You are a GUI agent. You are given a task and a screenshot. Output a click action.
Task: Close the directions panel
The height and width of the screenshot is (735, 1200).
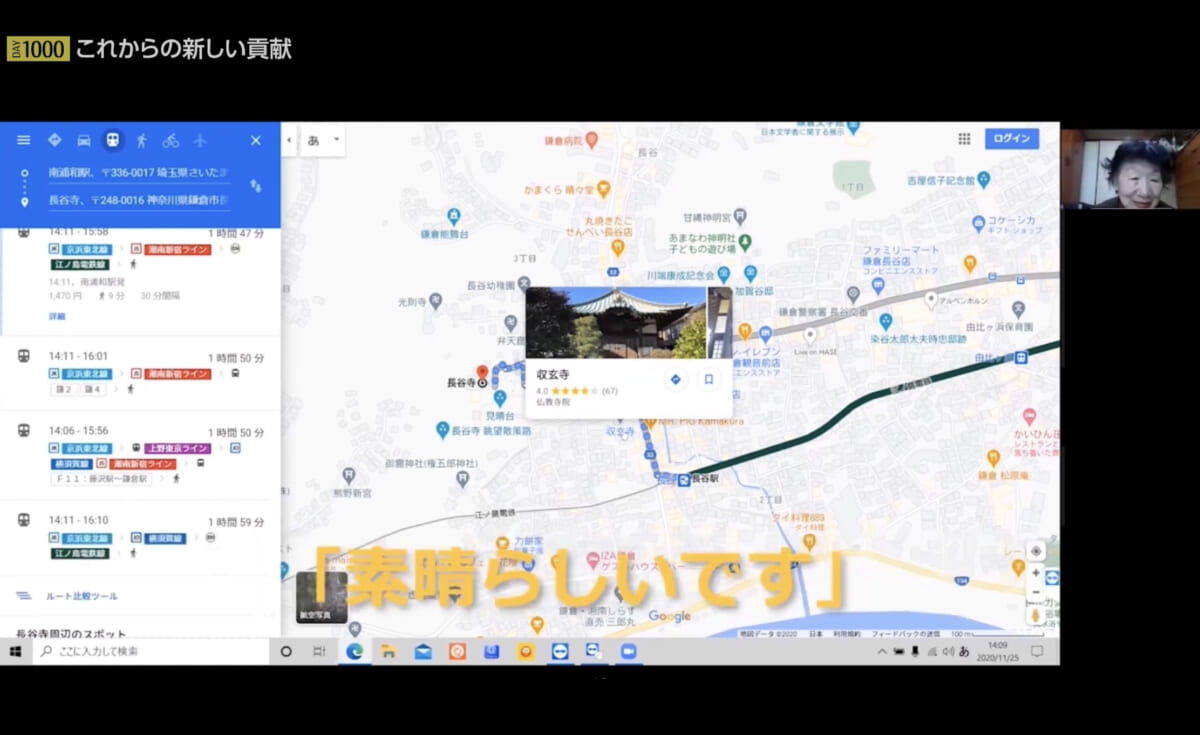(x=255, y=140)
